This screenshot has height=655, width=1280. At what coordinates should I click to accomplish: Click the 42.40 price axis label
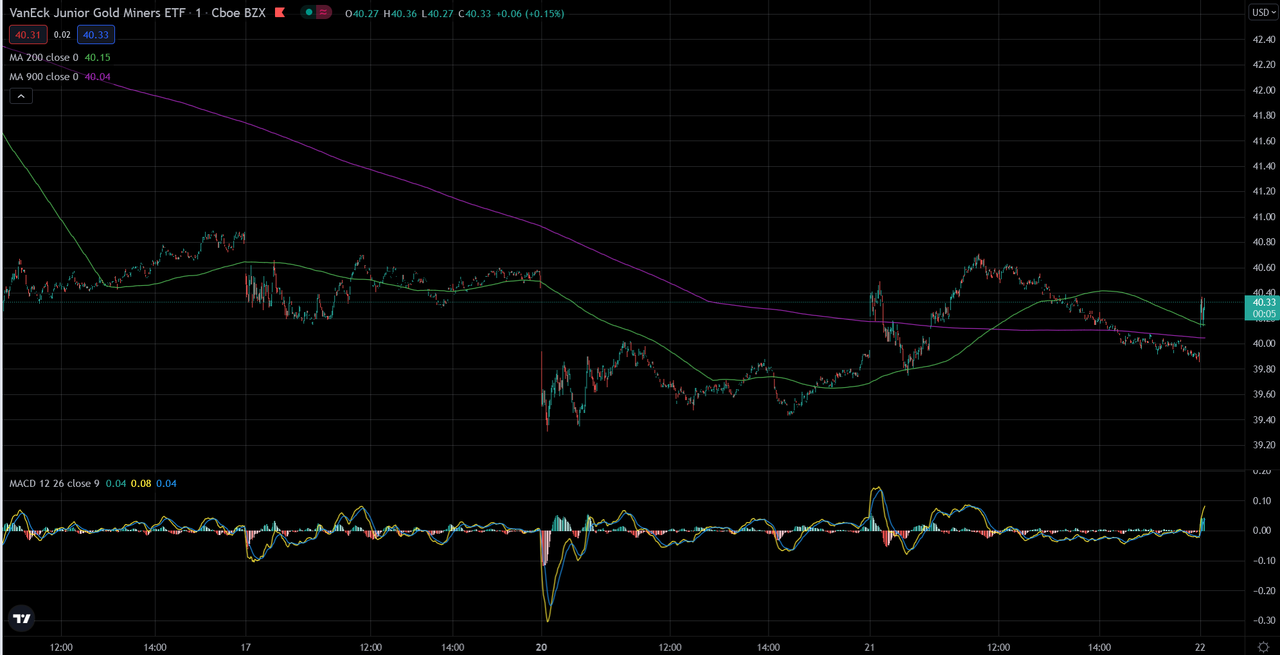(x=1262, y=39)
